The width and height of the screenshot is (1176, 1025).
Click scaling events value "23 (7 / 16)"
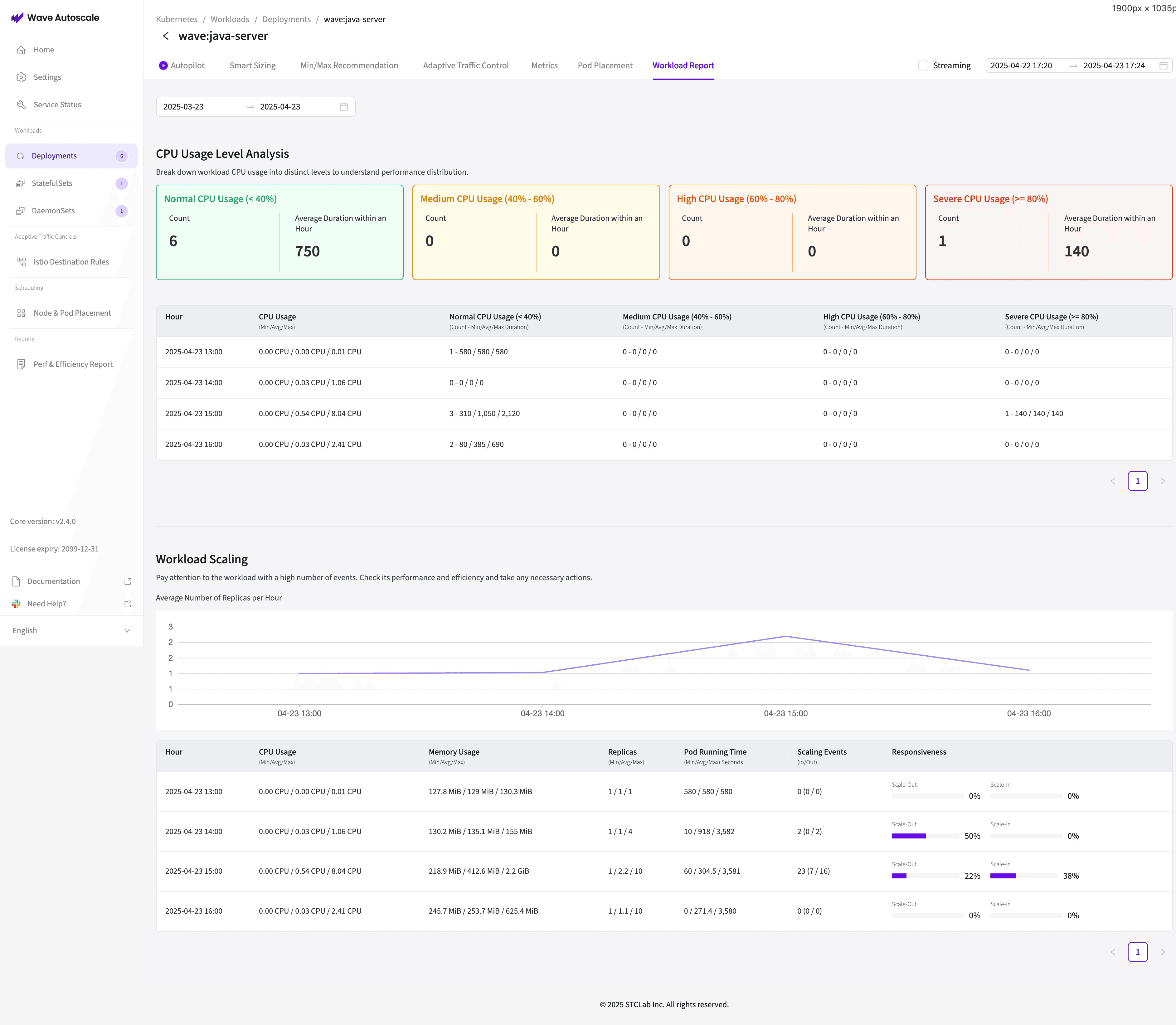coord(813,871)
